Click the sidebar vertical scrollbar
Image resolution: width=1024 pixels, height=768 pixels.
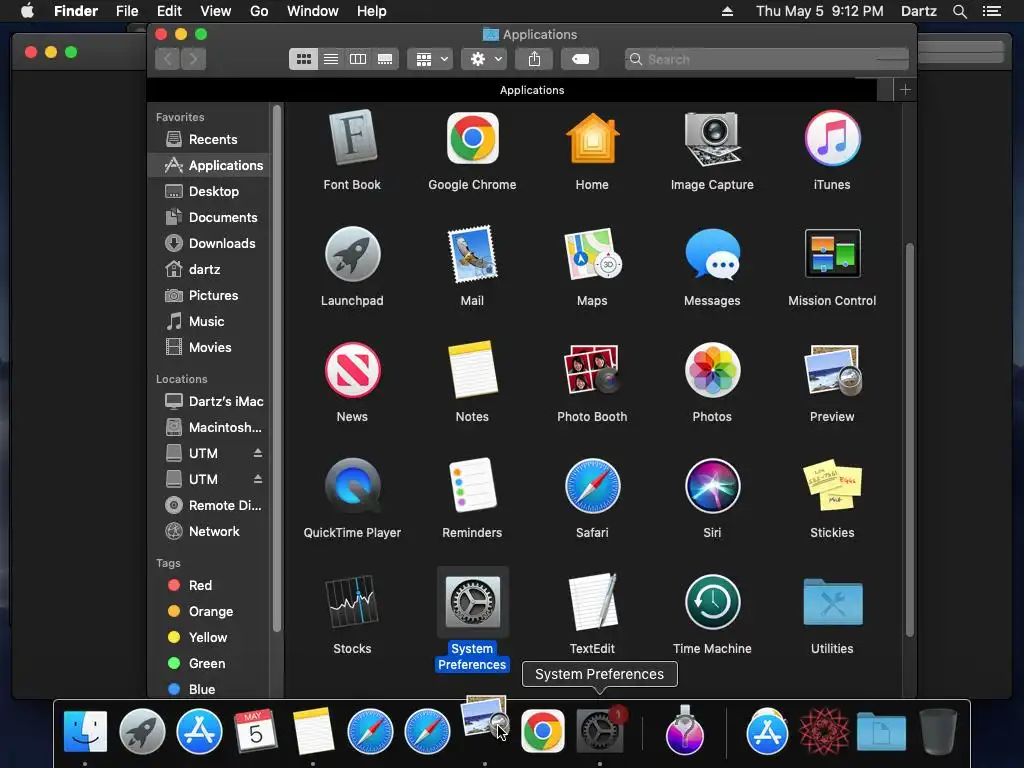(277, 369)
